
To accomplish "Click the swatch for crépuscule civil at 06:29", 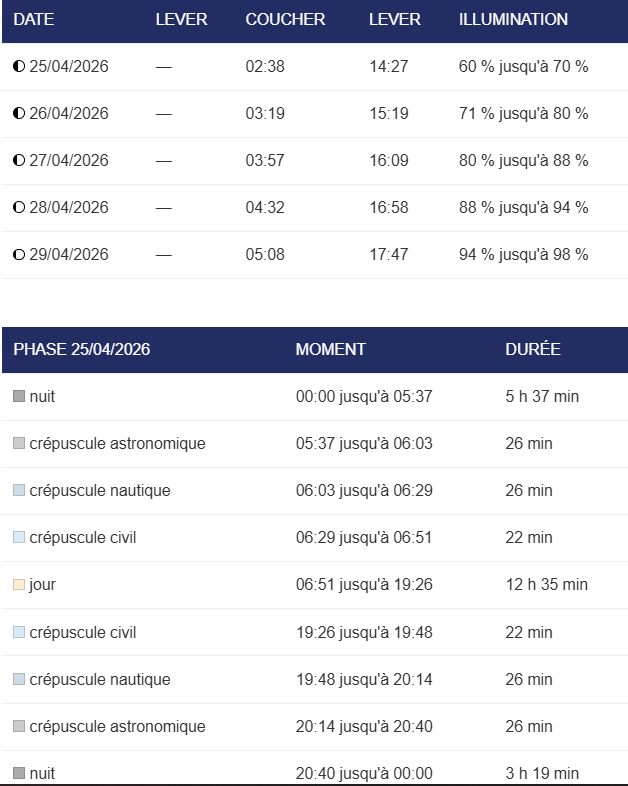I will pos(19,538).
